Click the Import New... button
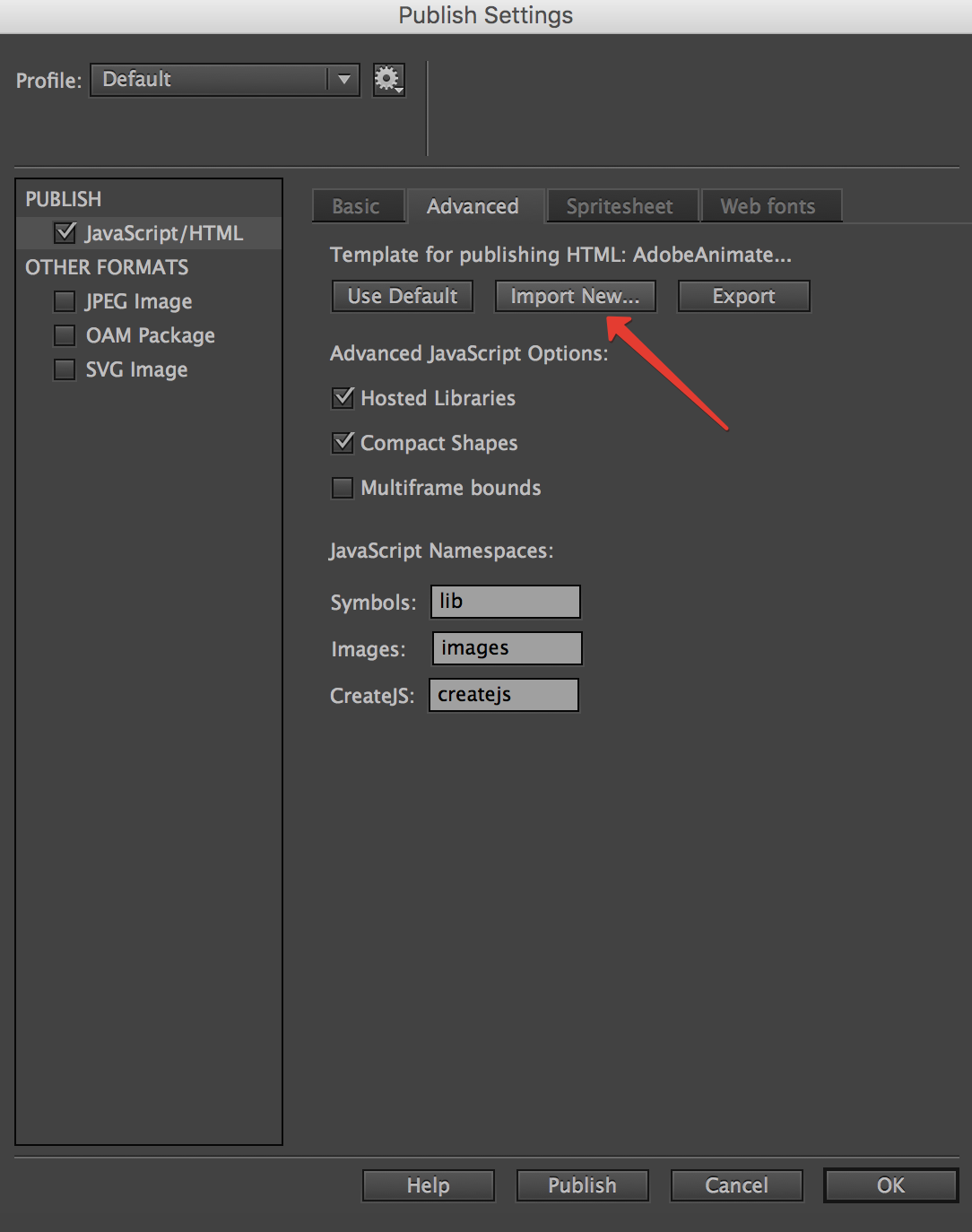 [x=576, y=296]
